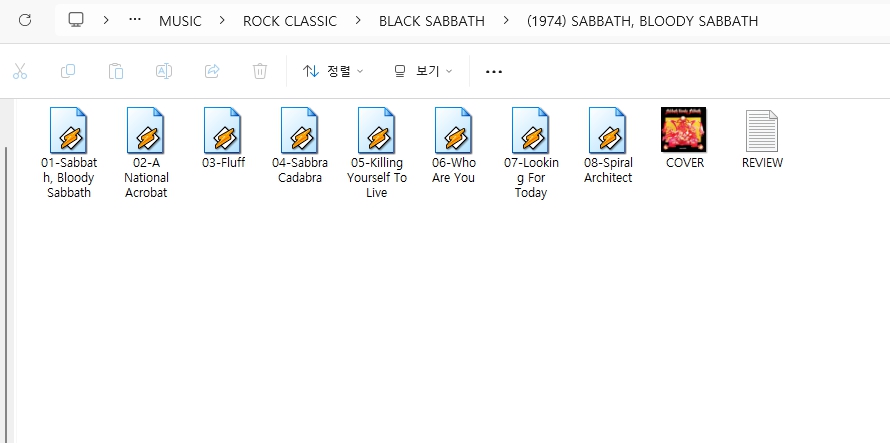Go to ROCK CLASSIC folder in breadcrumb
Viewport: 890px width, 443px height.
(290, 20)
